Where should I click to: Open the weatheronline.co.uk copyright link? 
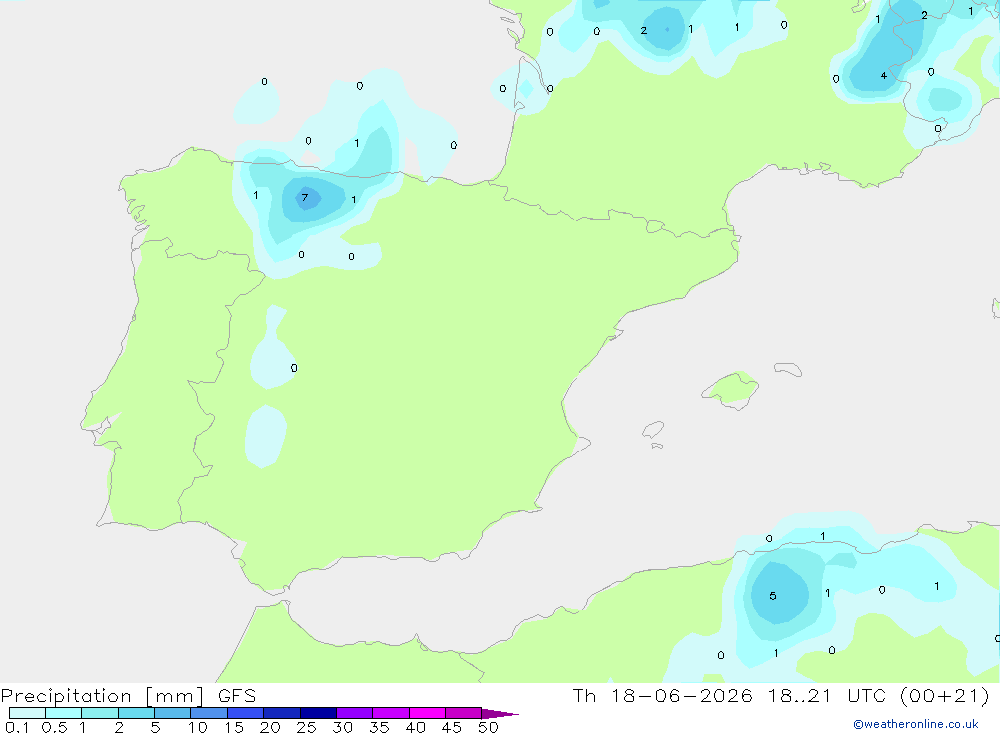915,724
